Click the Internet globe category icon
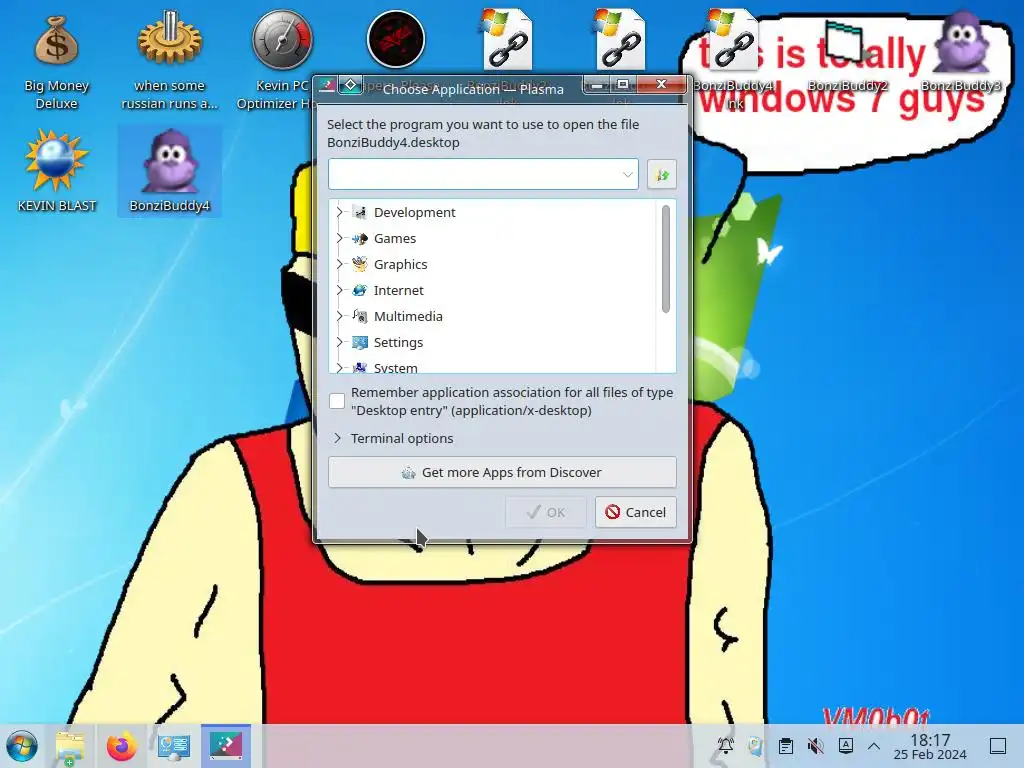The height and width of the screenshot is (768, 1024). point(359,290)
